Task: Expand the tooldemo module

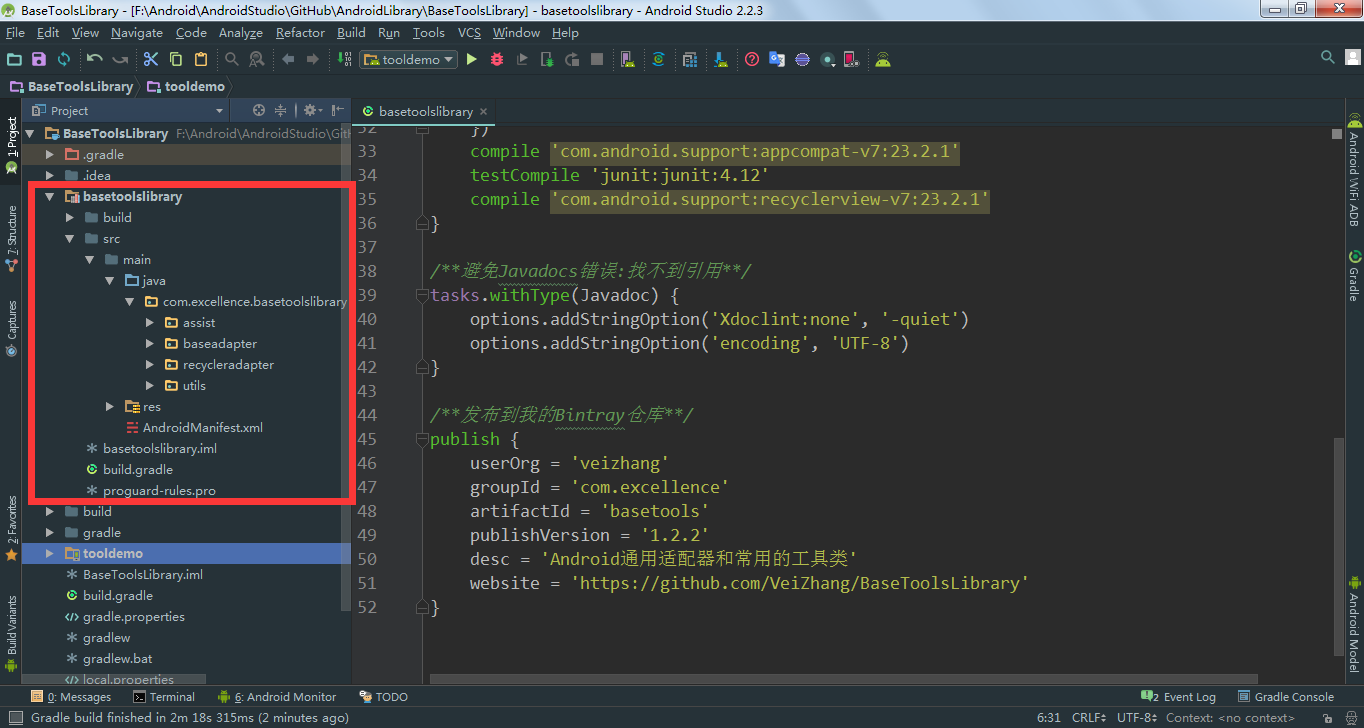Action: 49,554
